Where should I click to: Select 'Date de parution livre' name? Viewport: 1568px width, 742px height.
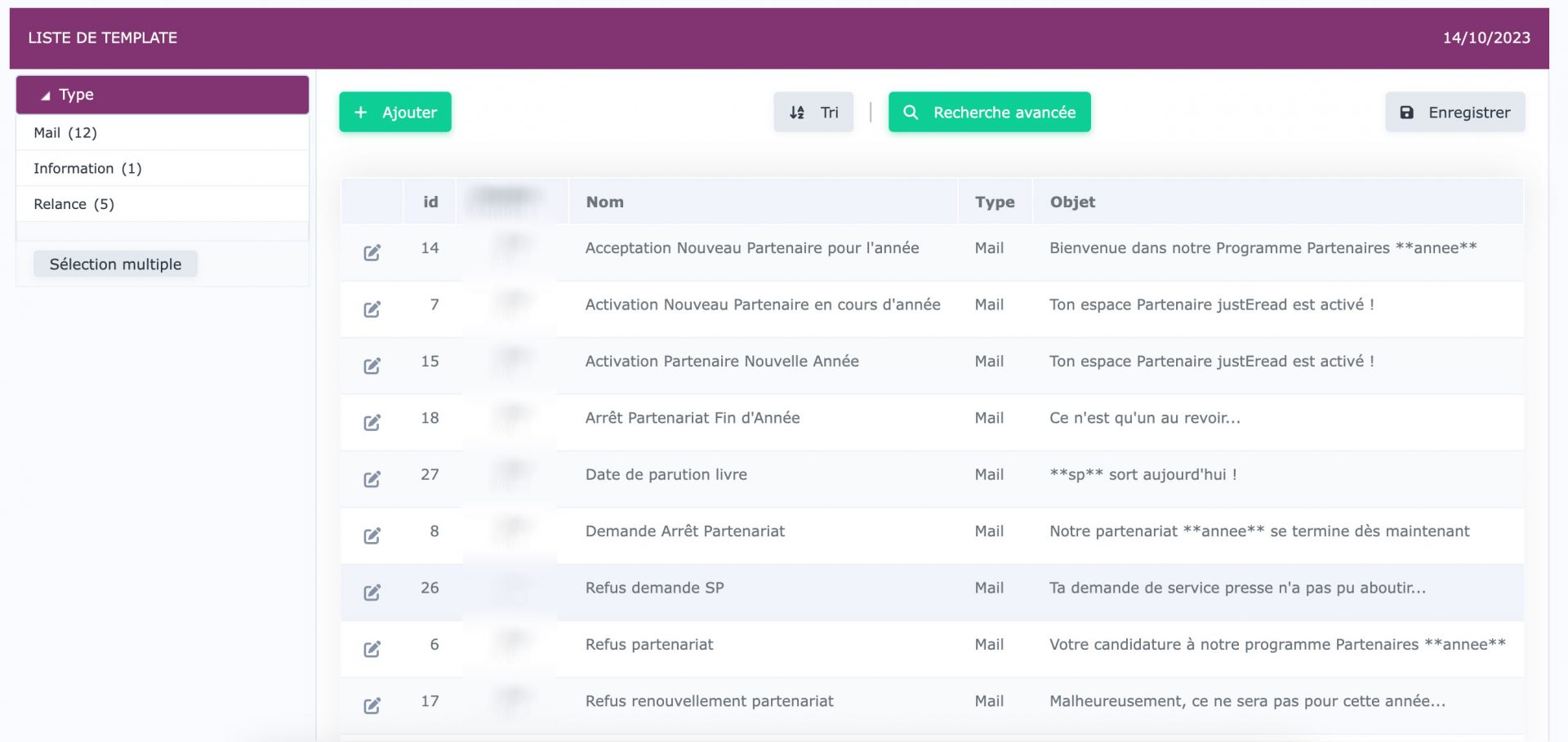pos(666,474)
